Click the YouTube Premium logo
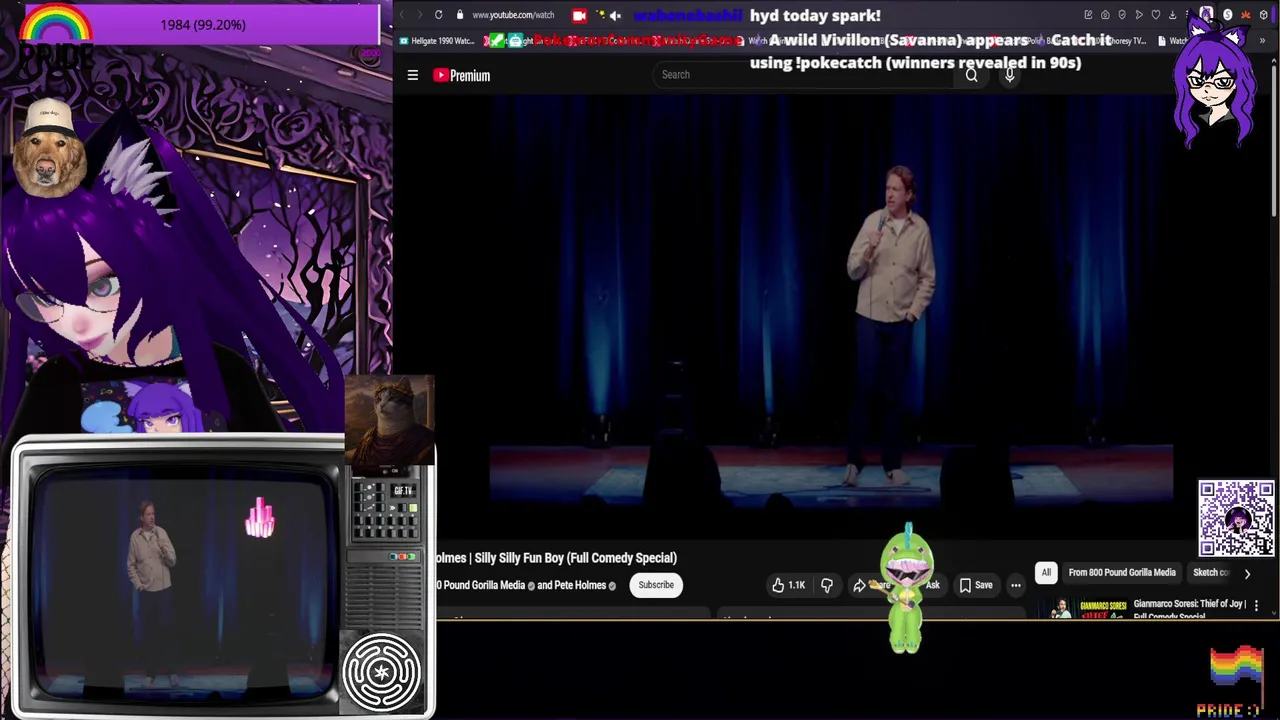This screenshot has width=1280, height=720. [461, 75]
